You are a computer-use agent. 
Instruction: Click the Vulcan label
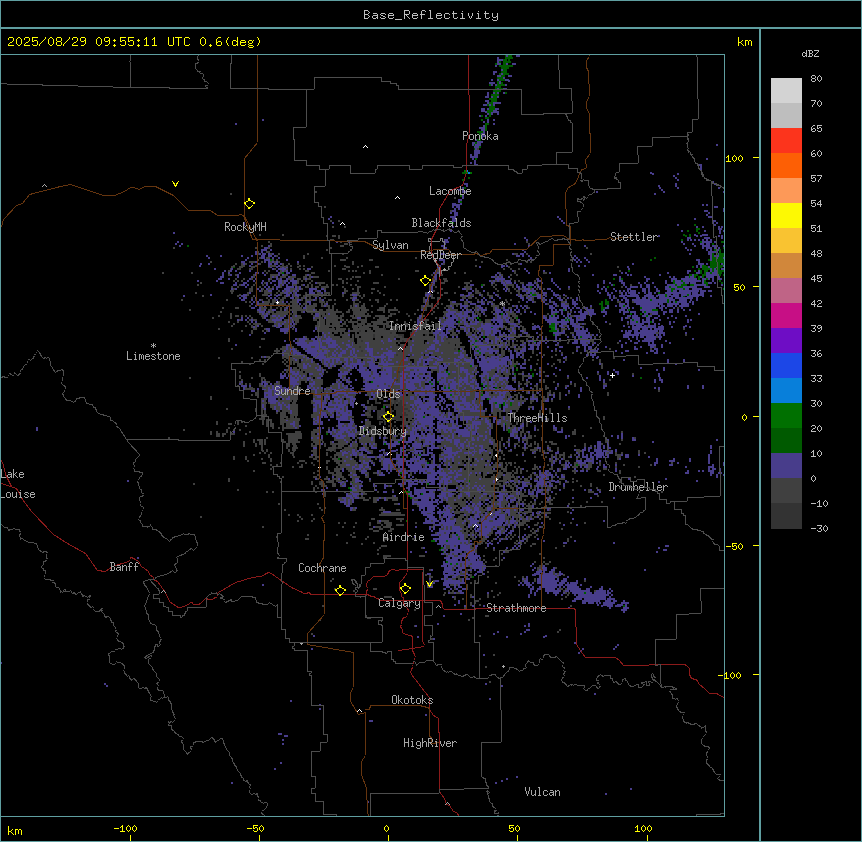tap(542, 792)
